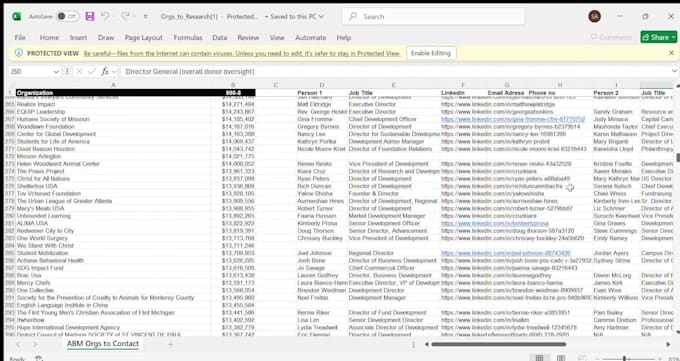Click the Person 2 header cell

pos(616,93)
